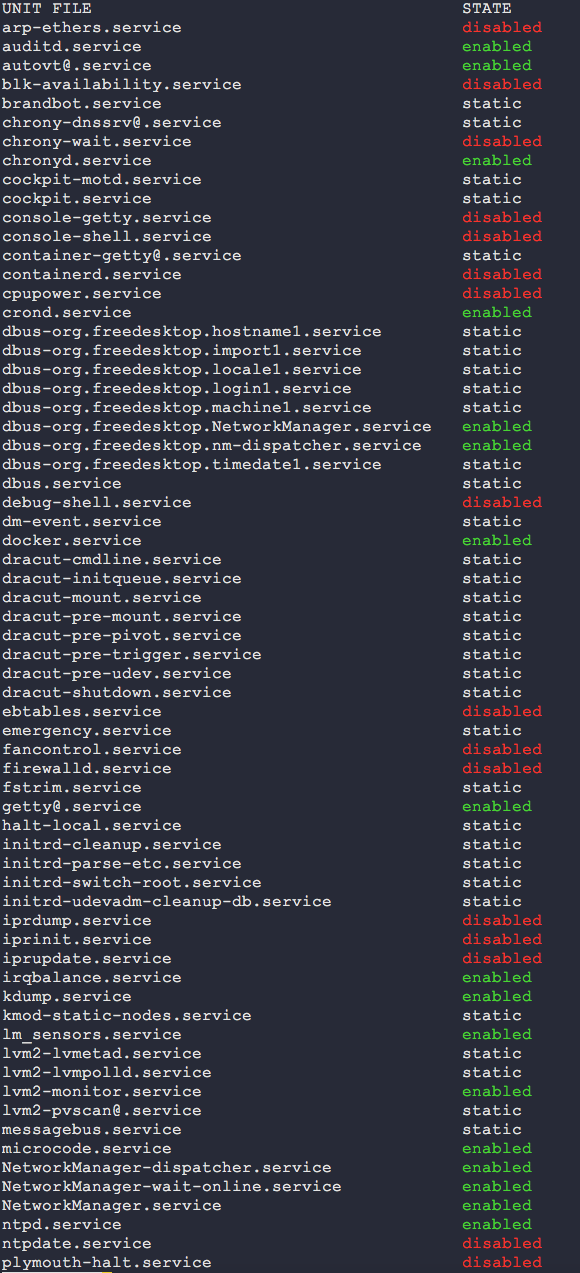Click the containerd.service entry

(91, 275)
